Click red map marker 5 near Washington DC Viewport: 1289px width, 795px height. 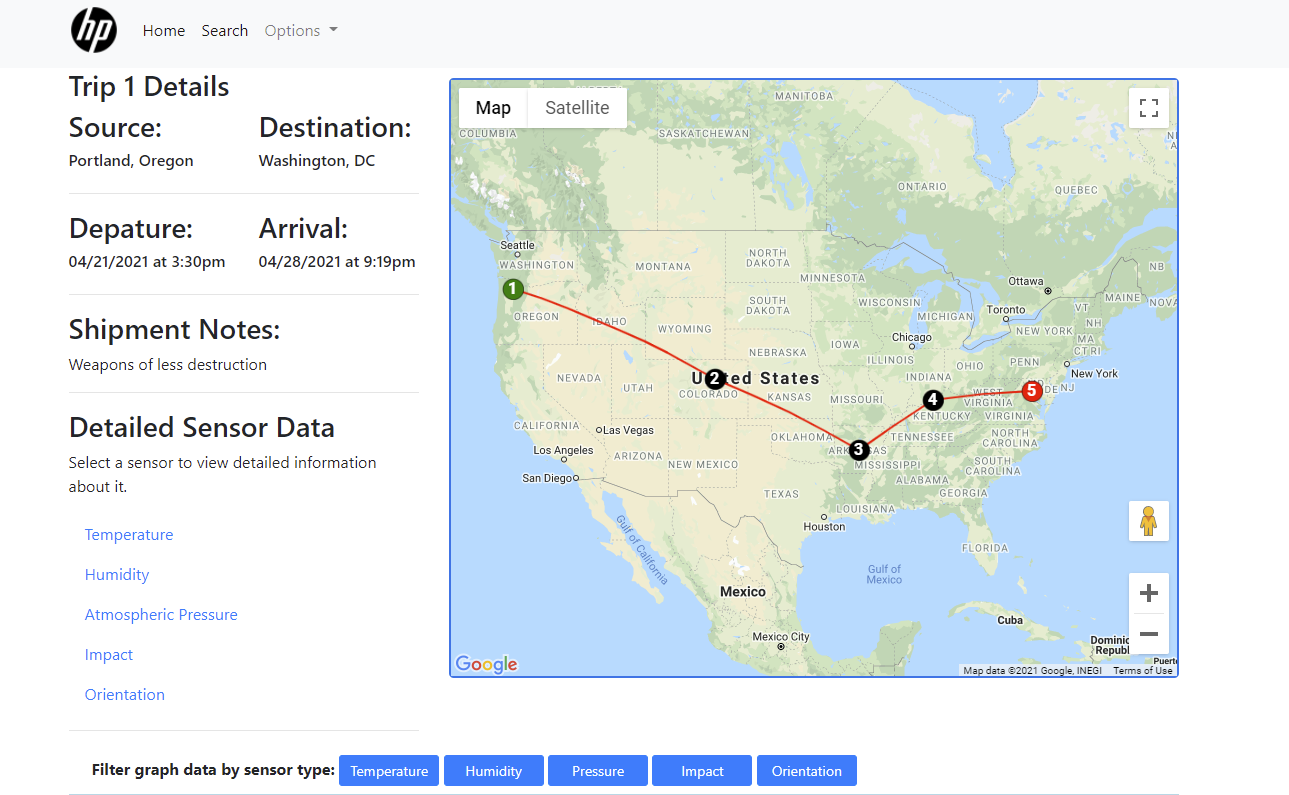(x=1031, y=391)
